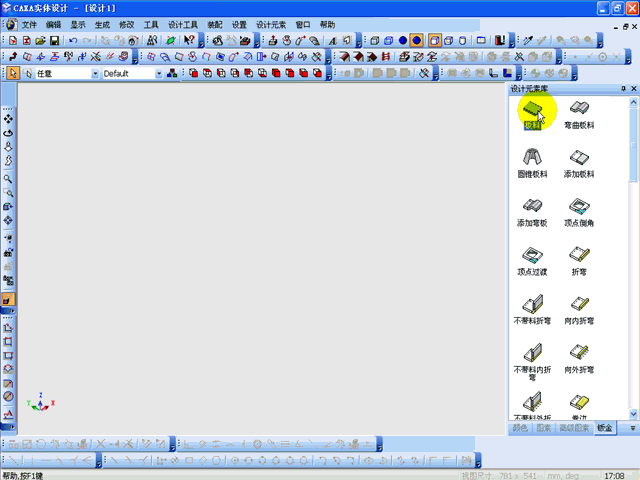Click the fifth red cube boolean icon, fully red top
The image size is (640, 480).
pos(249,73)
